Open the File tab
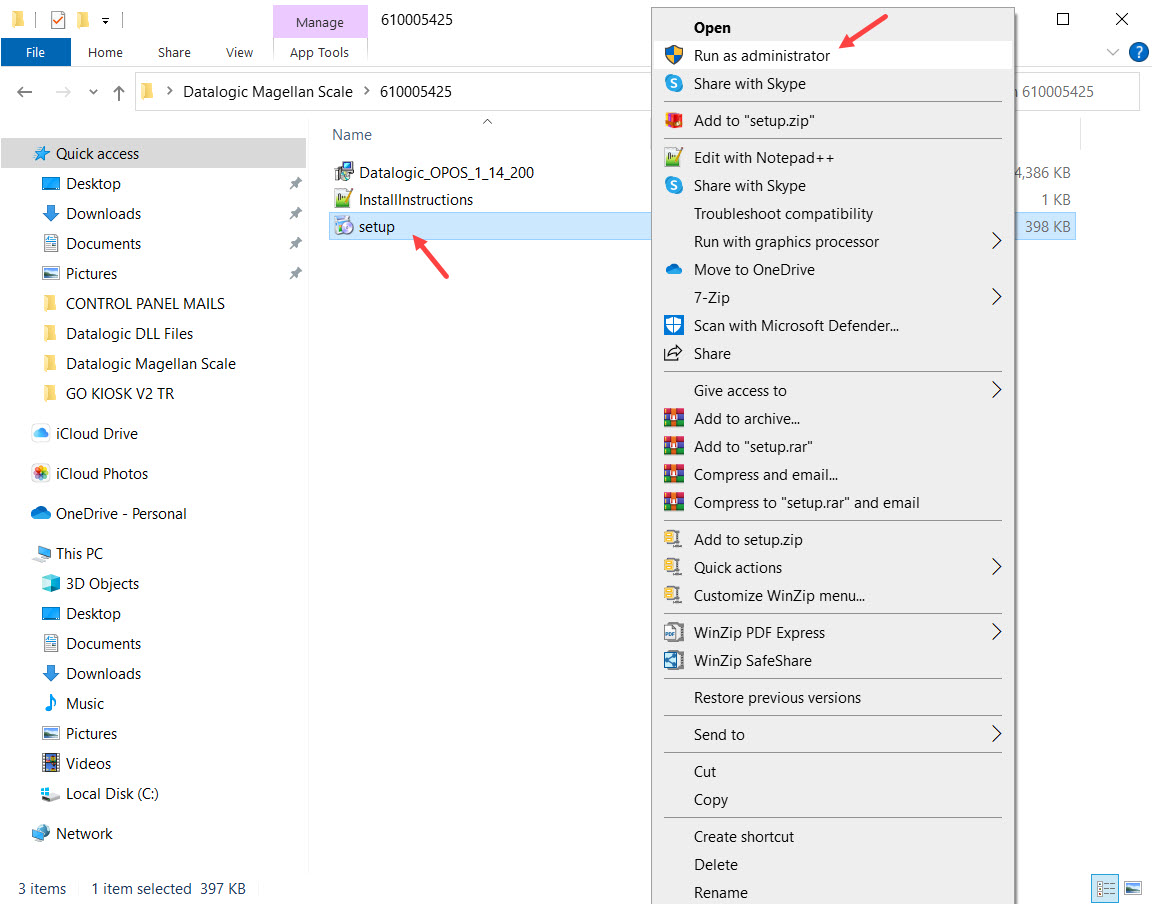Image resolution: width=1153 pixels, height=904 pixels. [x=35, y=52]
